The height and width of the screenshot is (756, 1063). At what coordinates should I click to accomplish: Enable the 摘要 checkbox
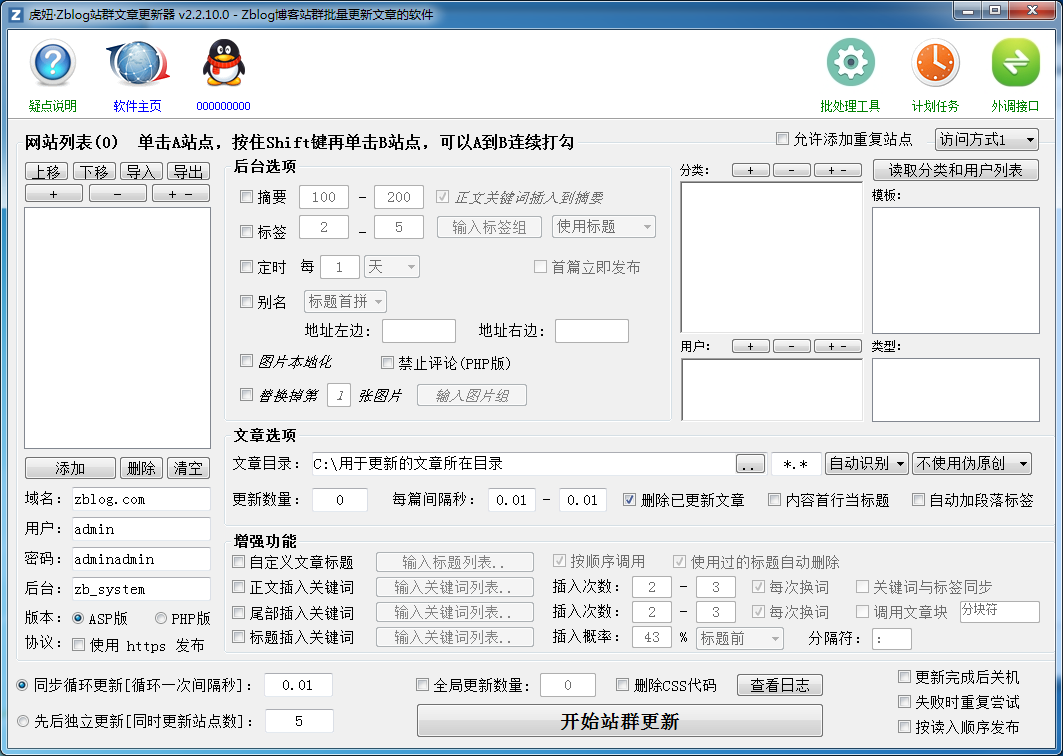tap(247, 197)
